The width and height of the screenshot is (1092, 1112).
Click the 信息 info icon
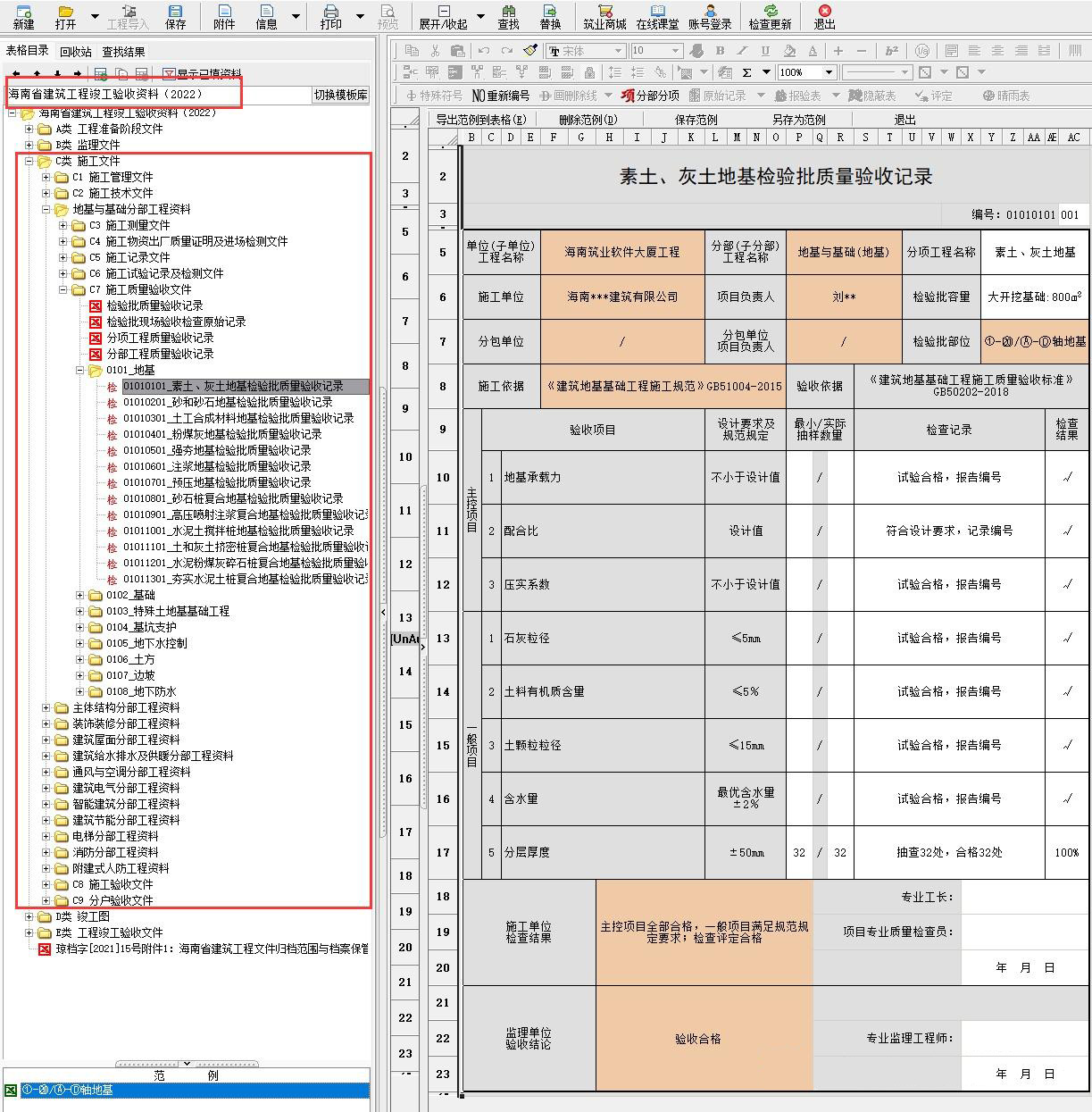pyautogui.click(x=266, y=16)
